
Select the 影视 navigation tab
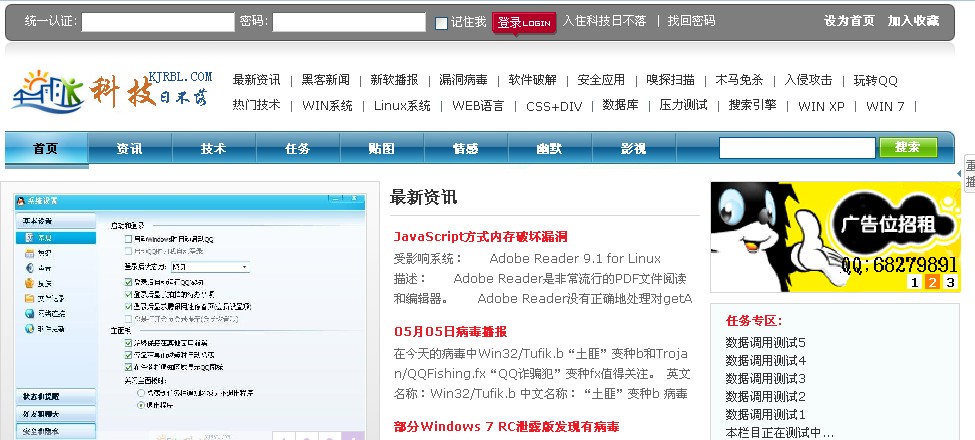(633, 149)
